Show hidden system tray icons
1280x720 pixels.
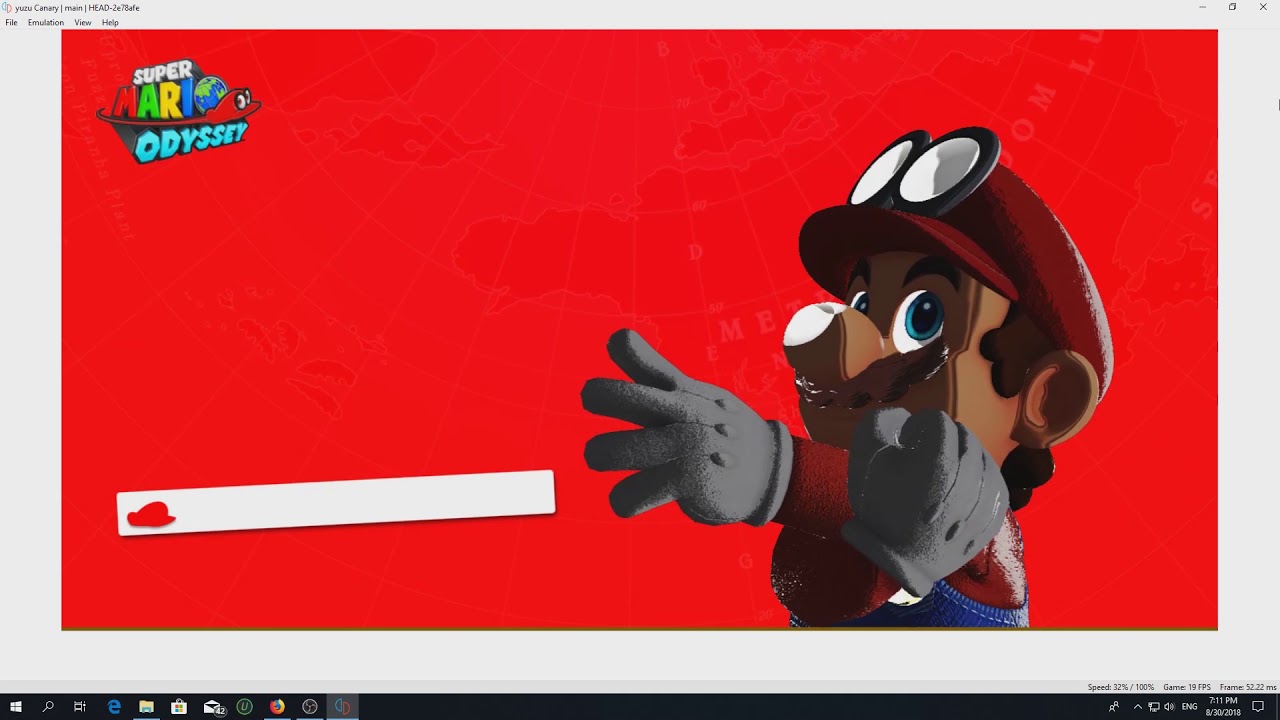[x=1137, y=707]
